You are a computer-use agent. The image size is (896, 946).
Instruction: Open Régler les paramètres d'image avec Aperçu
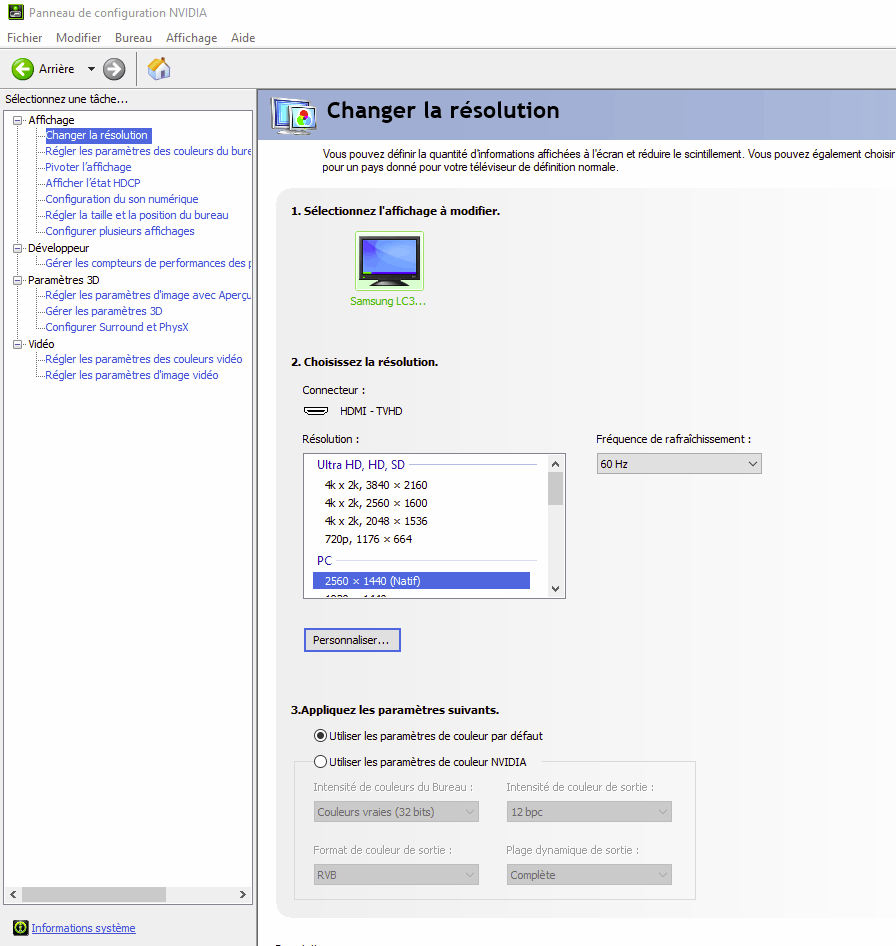point(148,295)
